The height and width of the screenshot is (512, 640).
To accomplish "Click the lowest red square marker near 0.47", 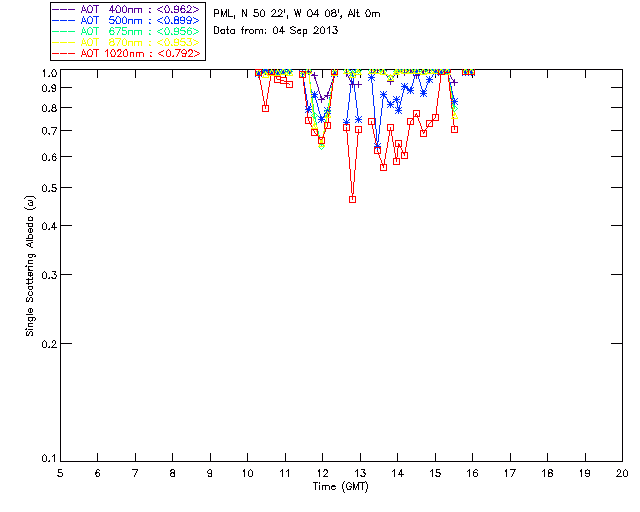I will pyautogui.click(x=353, y=200).
